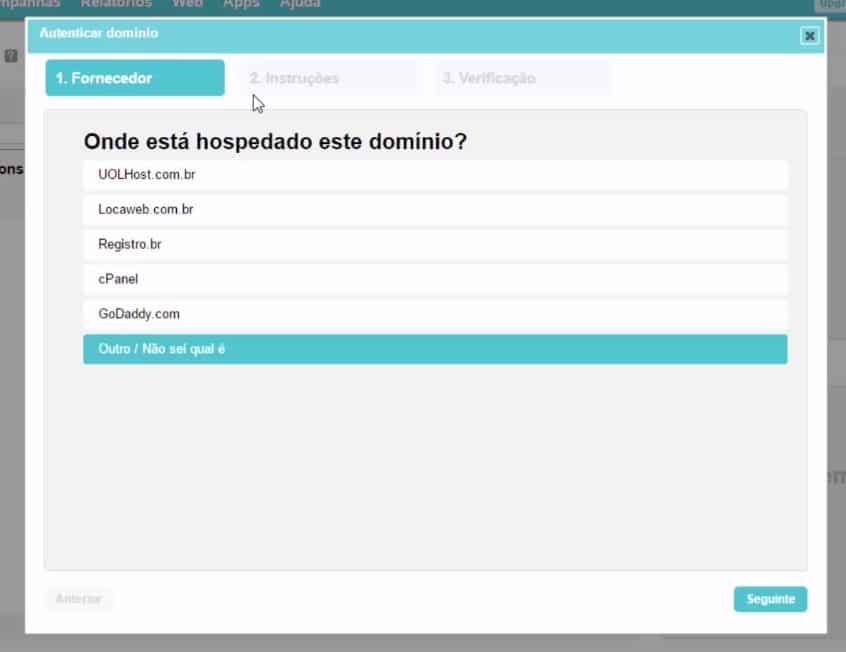This screenshot has height=652, width=846.
Task: Open the Relatórios menu in the top bar
Action: coord(116,4)
